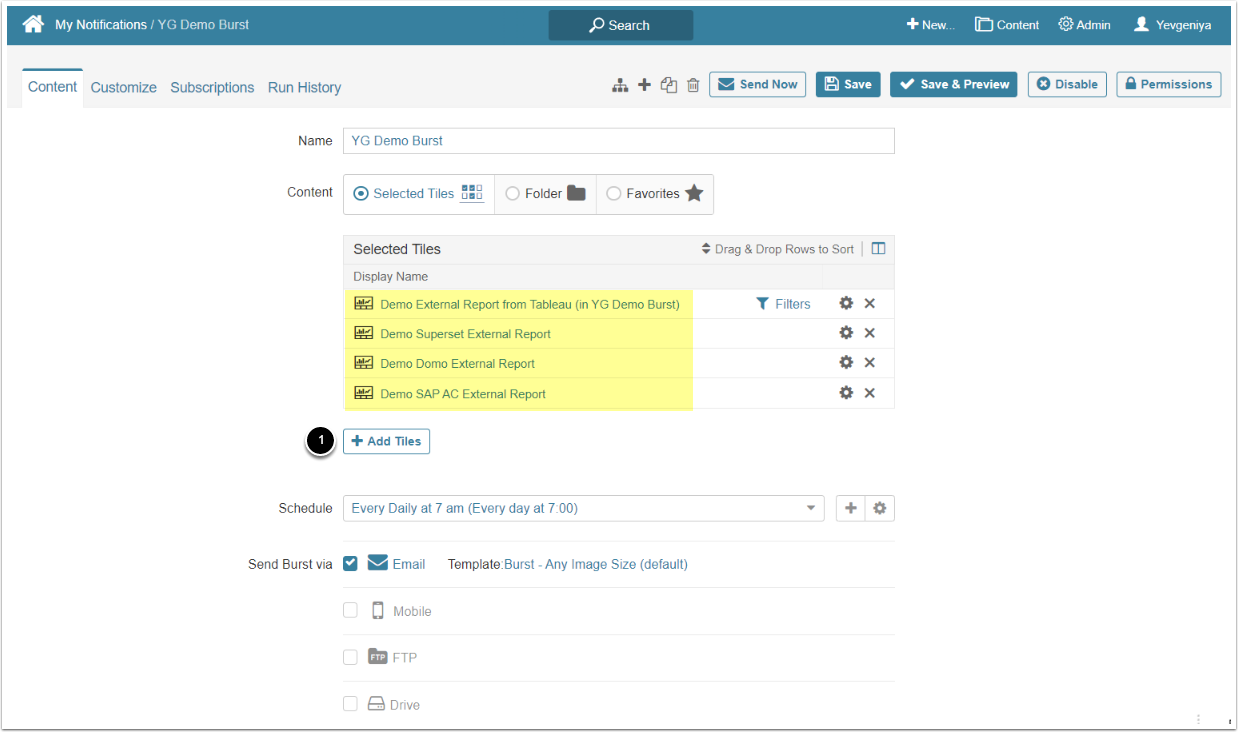The image size is (1238, 732).
Task: Click Save & Preview button
Action: tap(954, 85)
